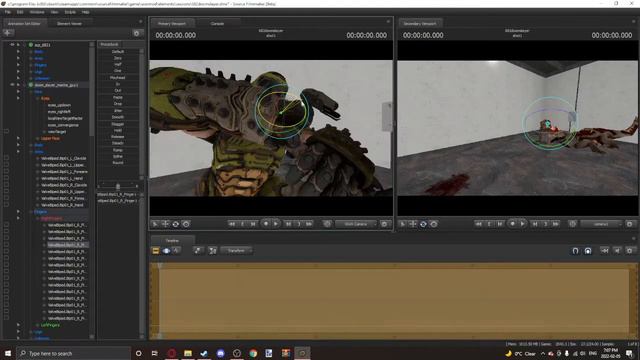The image size is (640, 360).
Task: Open the camera dropdown in secondary viewport
Action: pos(602,224)
